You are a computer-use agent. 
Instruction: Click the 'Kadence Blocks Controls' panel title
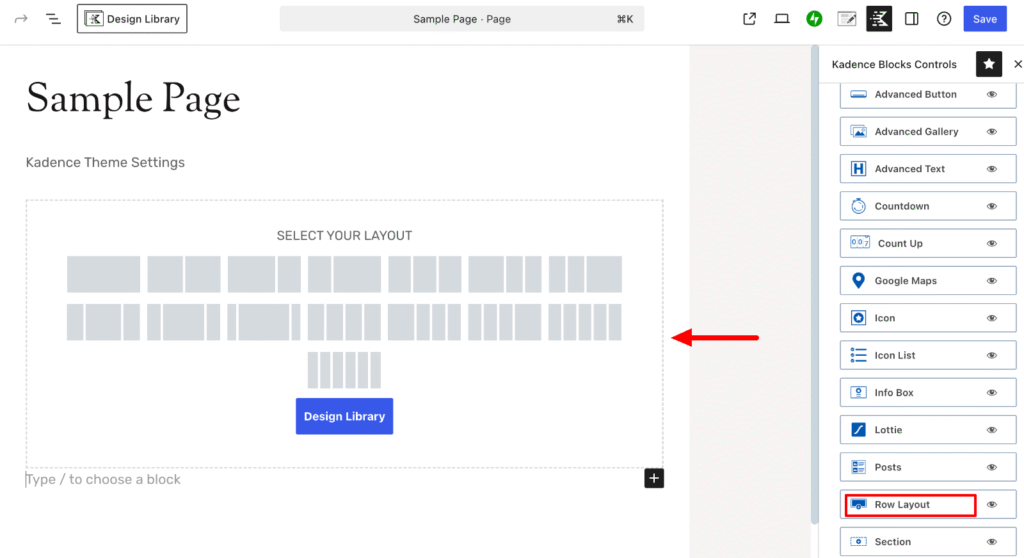click(x=894, y=64)
